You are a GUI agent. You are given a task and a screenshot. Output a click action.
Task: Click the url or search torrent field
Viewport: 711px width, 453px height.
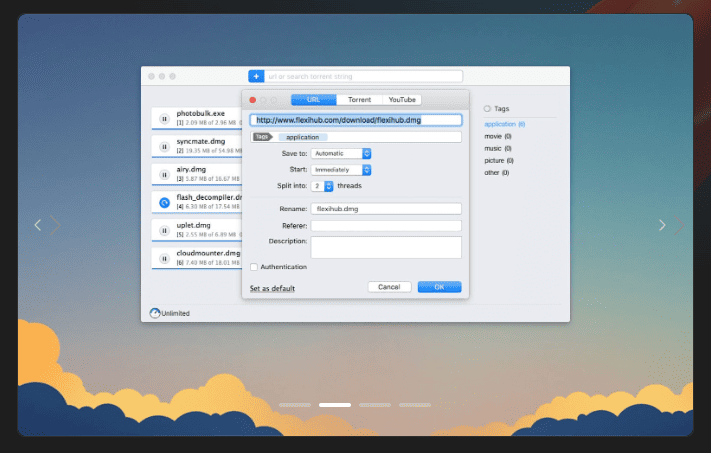tap(364, 76)
